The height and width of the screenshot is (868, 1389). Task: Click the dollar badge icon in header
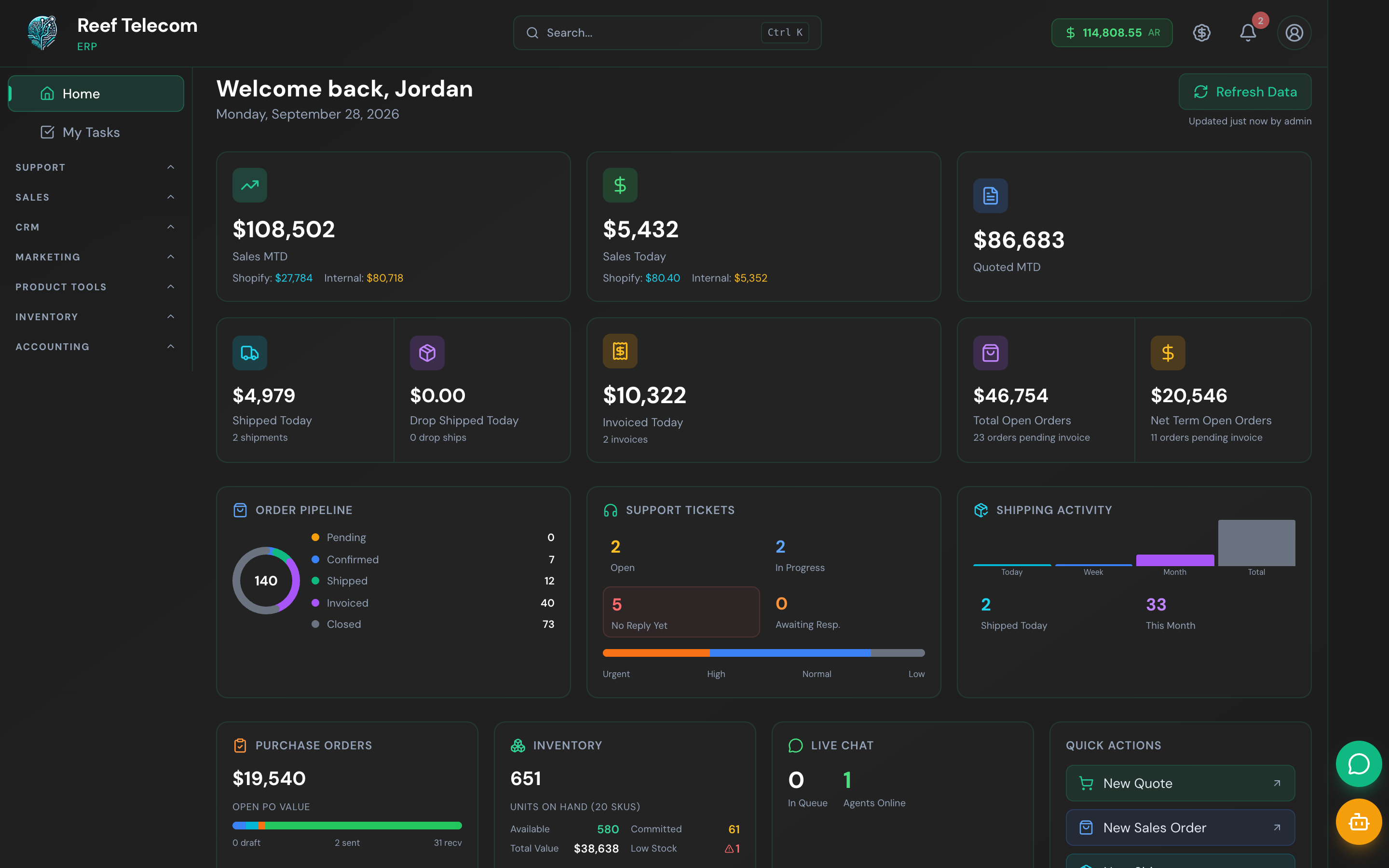[x=1202, y=33]
